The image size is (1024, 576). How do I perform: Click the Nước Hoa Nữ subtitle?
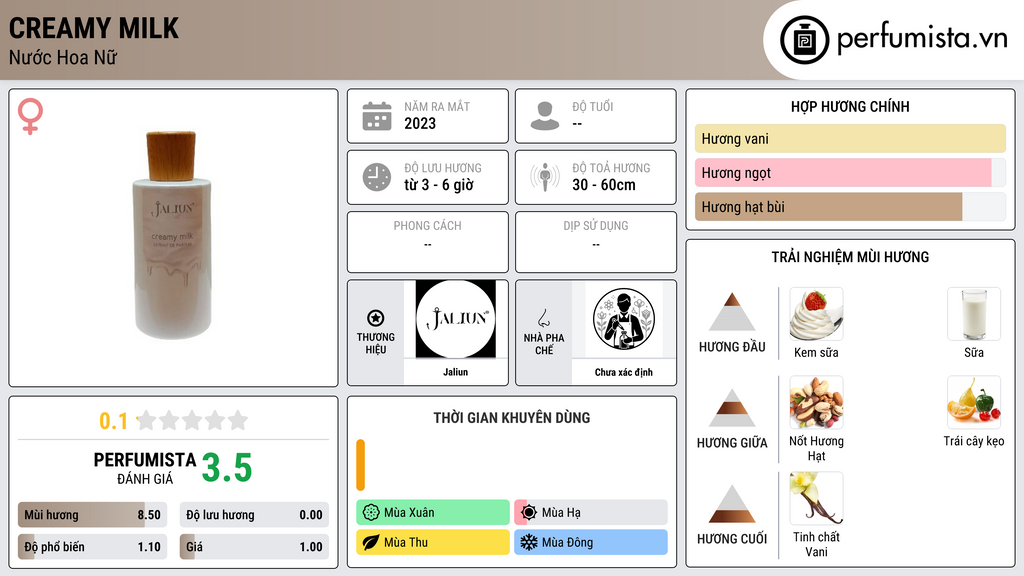pyautogui.click(x=63, y=57)
